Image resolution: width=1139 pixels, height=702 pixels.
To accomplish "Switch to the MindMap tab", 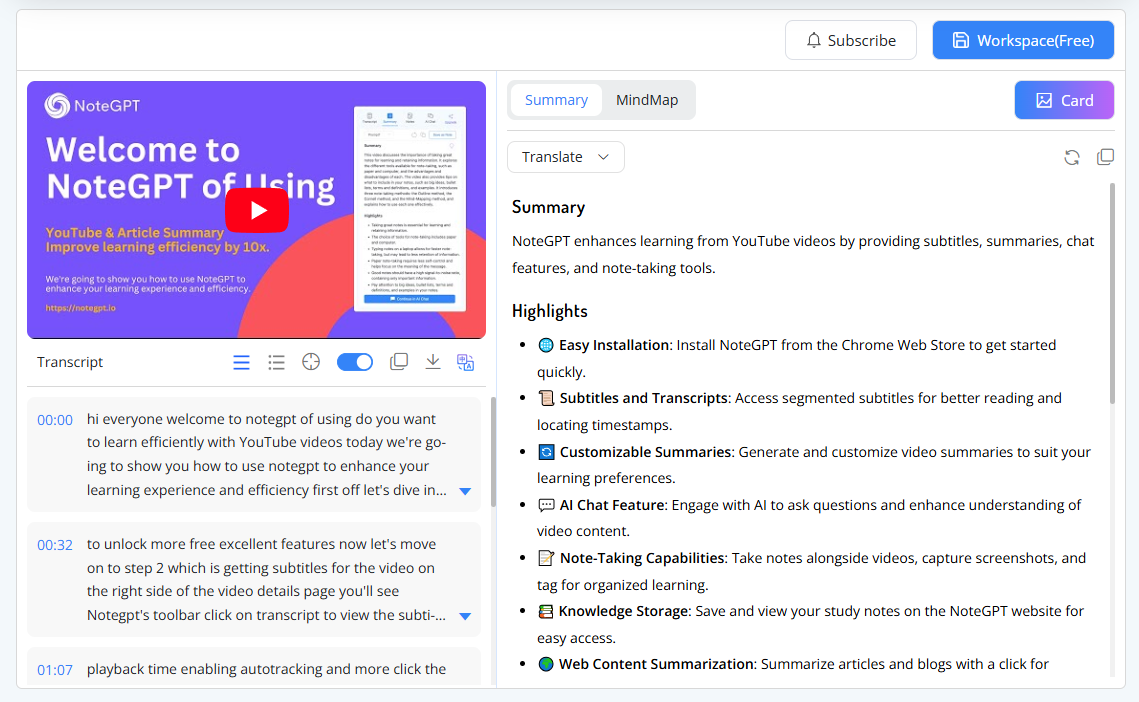I will [646, 100].
